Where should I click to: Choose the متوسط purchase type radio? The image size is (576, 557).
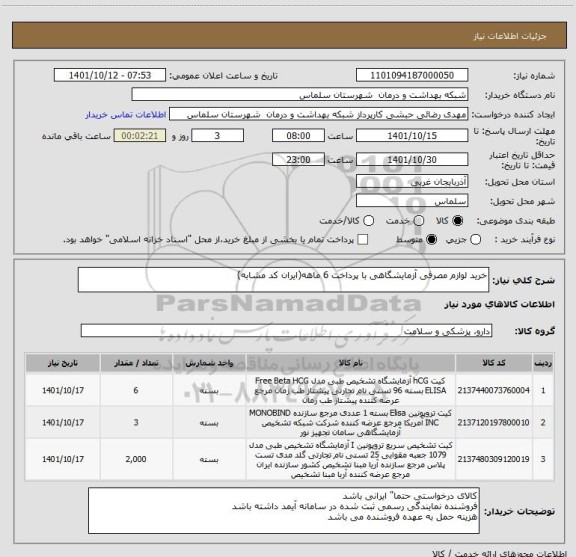point(431,240)
